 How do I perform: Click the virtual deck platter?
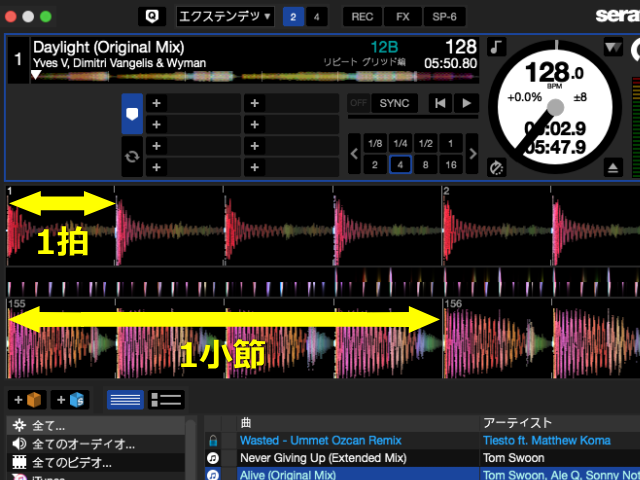coord(555,108)
